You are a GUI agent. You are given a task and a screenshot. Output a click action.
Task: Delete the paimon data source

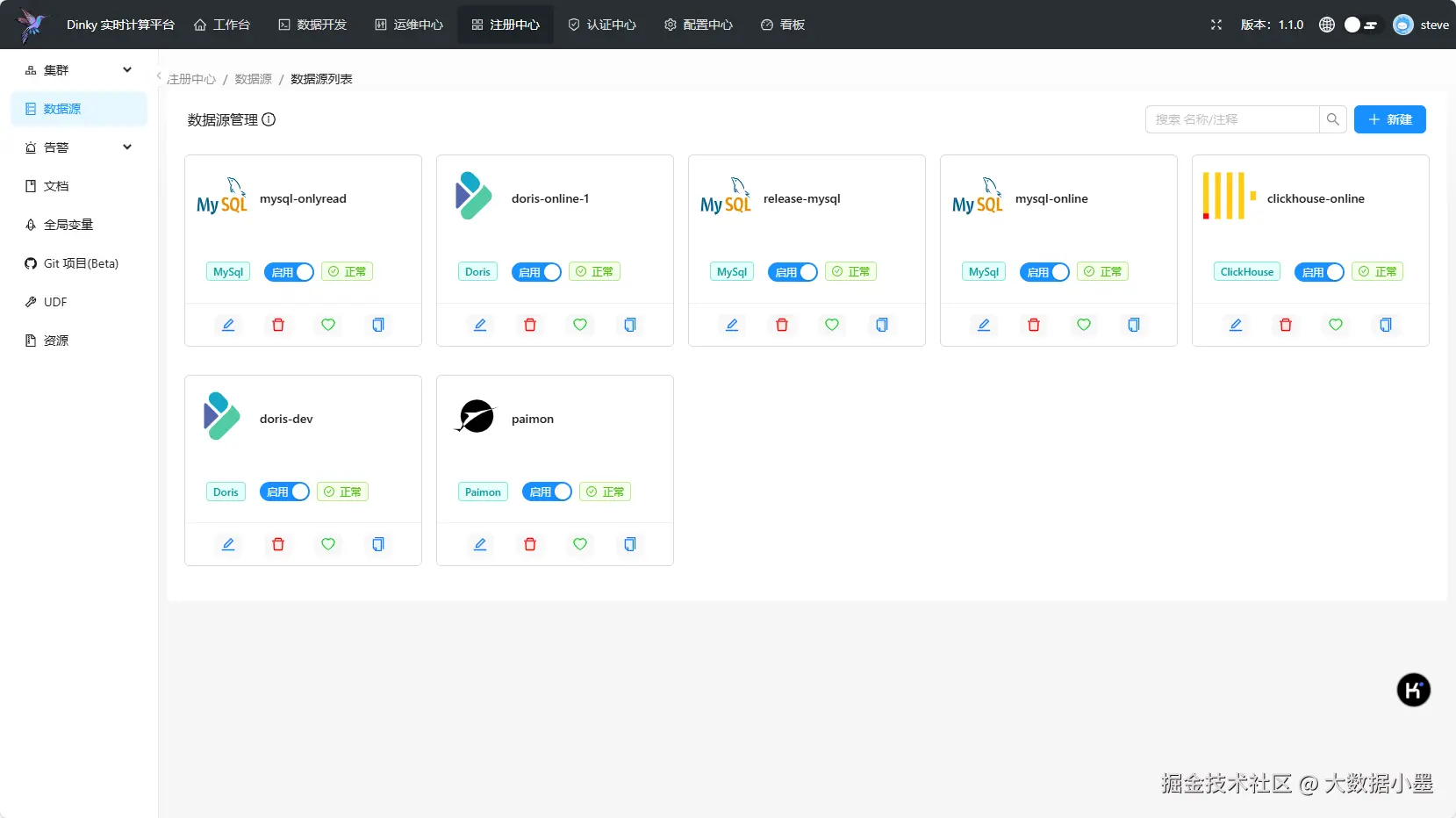point(530,544)
